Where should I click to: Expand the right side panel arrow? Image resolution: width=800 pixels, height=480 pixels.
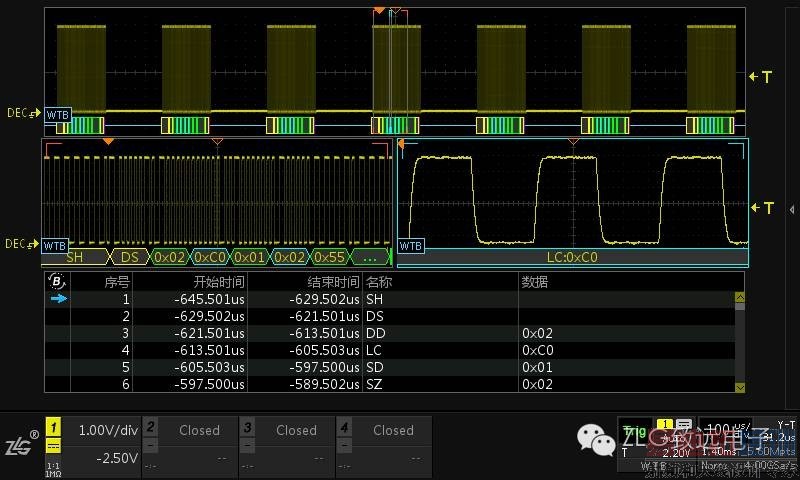[x=792, y=210]
